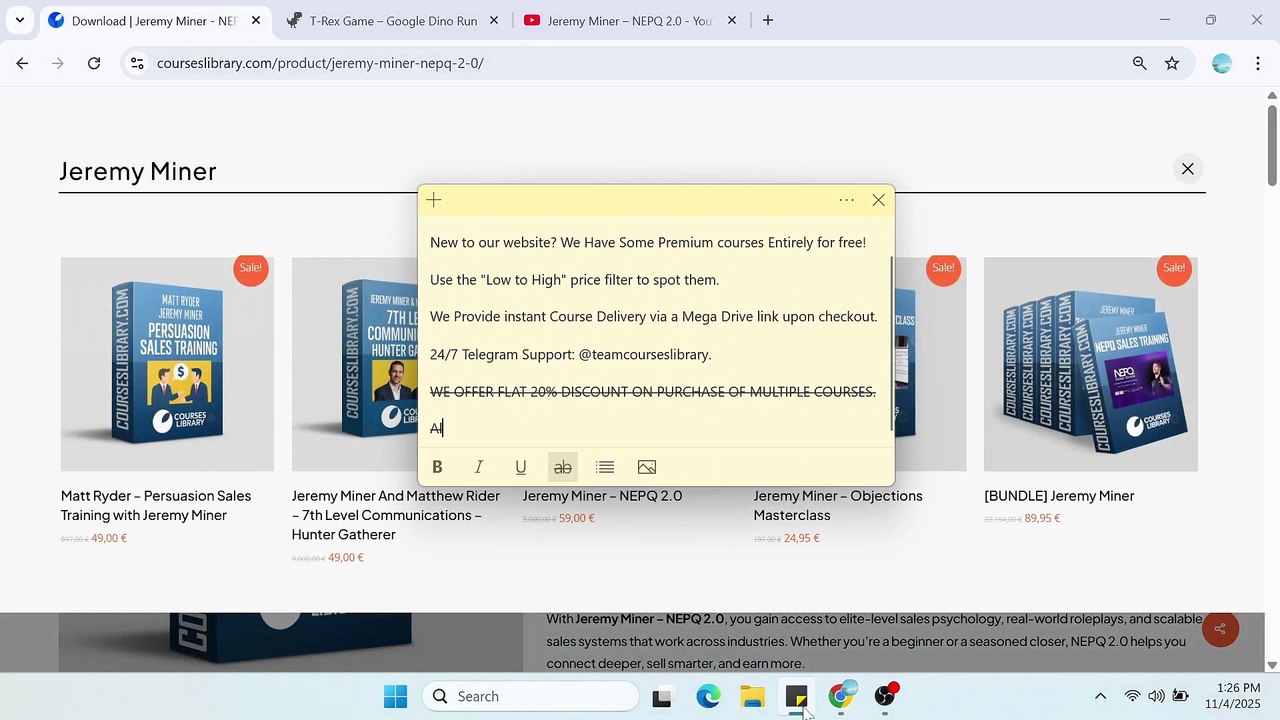Click the Sale badge on the Bundle product

[x=1174, y=268]
